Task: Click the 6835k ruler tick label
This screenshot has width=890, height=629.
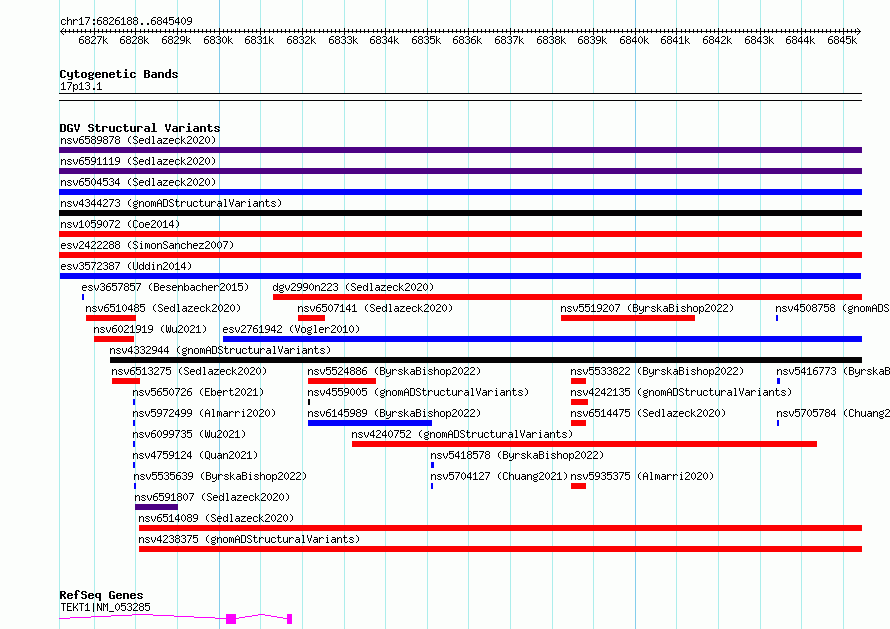Action: [426, 40]
